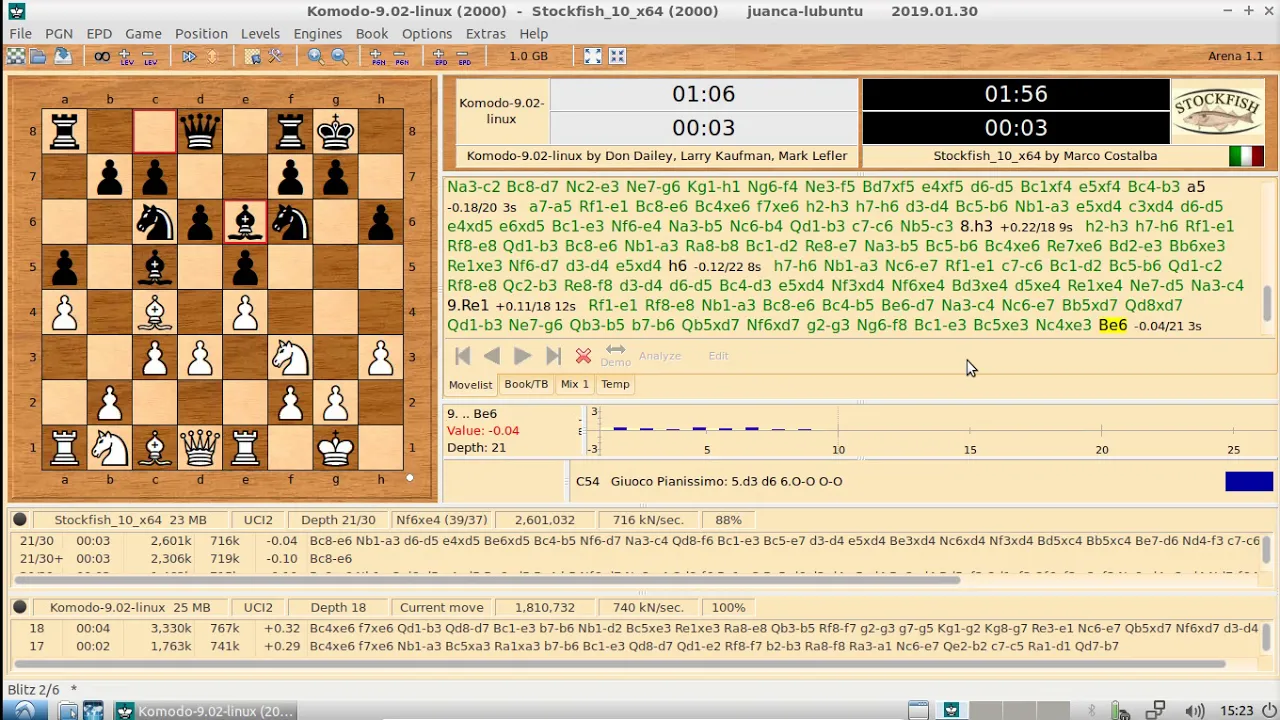This screenshot has width=1280, height=720.
Task: Open engine tools wrench icon
Action: tap(275, 57)
